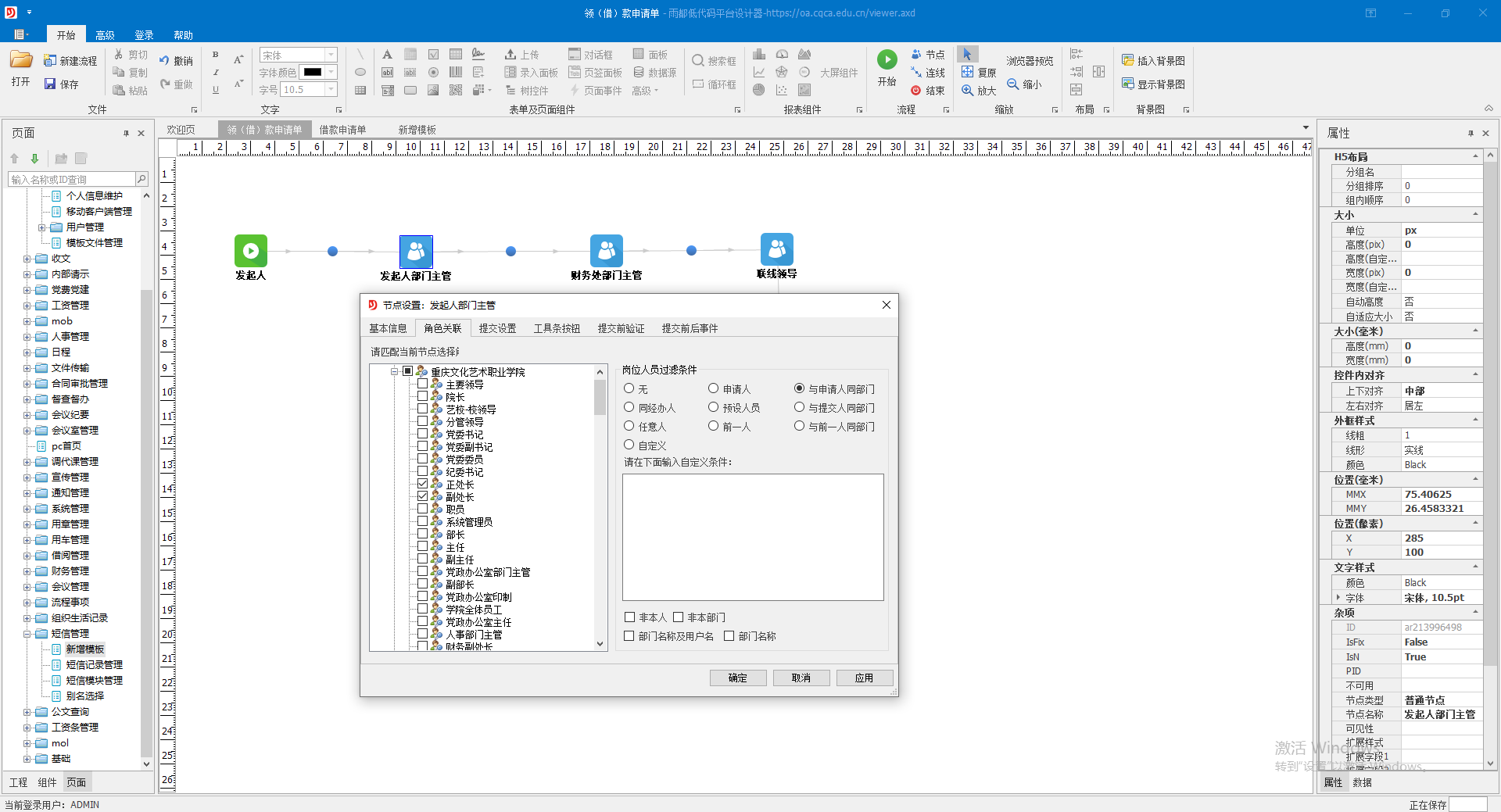The width and height of the screenshot is (1501, 812).
Task: Expand the 用户管理 folder
Action: click(x=41, y=227)
